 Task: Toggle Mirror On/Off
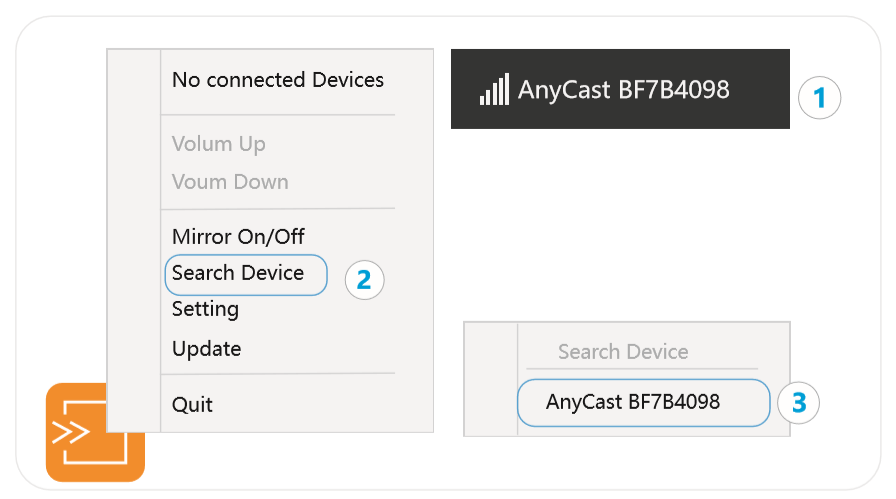point(238,237)
